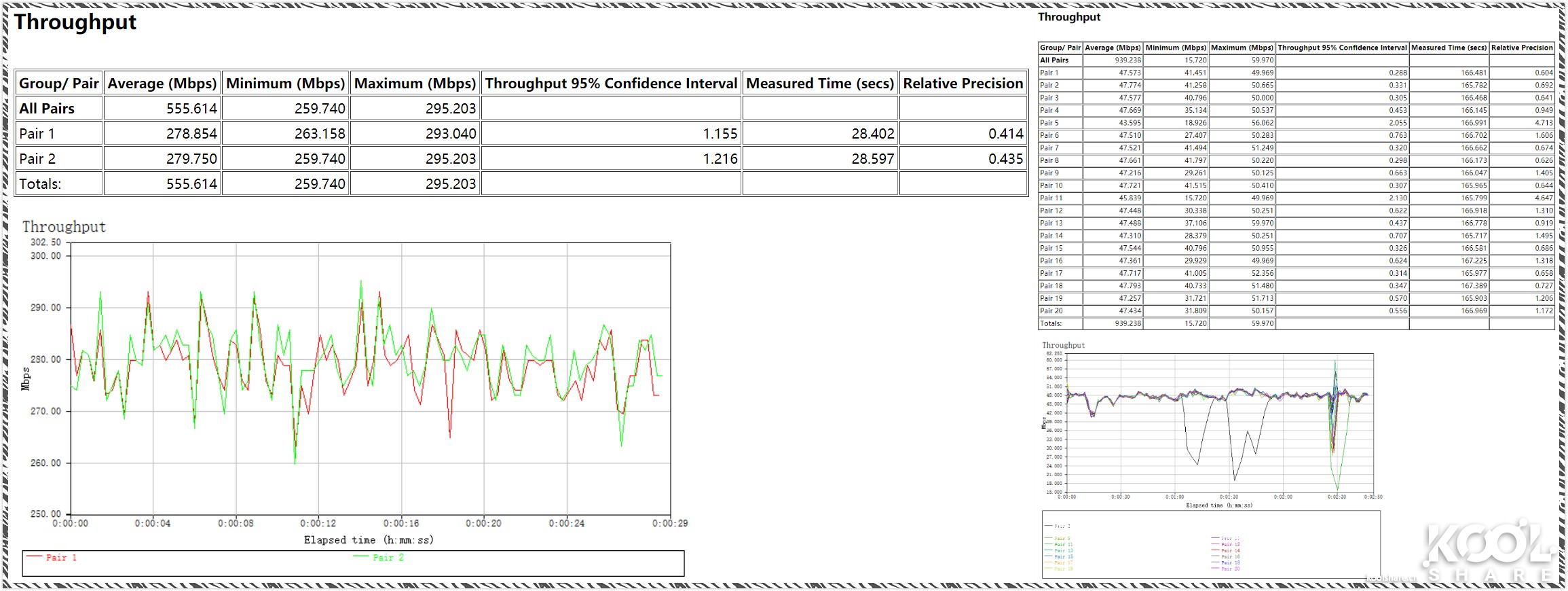Click the left chart's Elapsed time axis label

[x=369, y=540]
